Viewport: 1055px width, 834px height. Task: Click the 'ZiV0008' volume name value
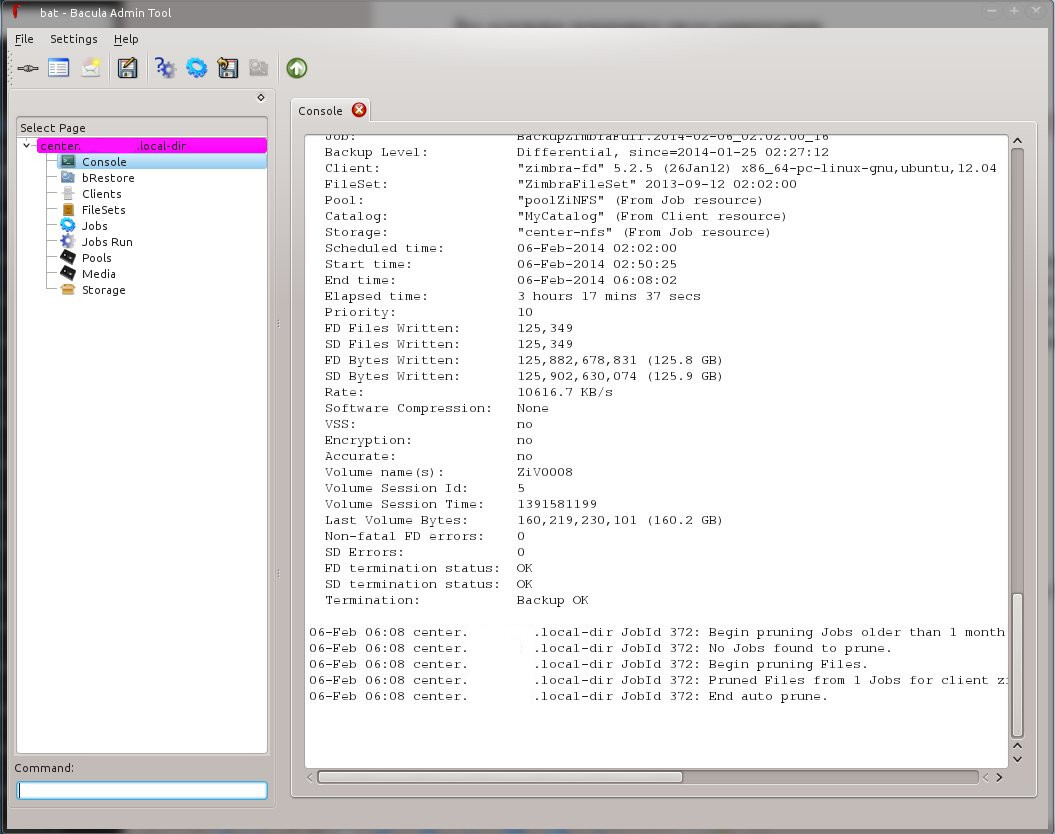click(x=544, y=472)
